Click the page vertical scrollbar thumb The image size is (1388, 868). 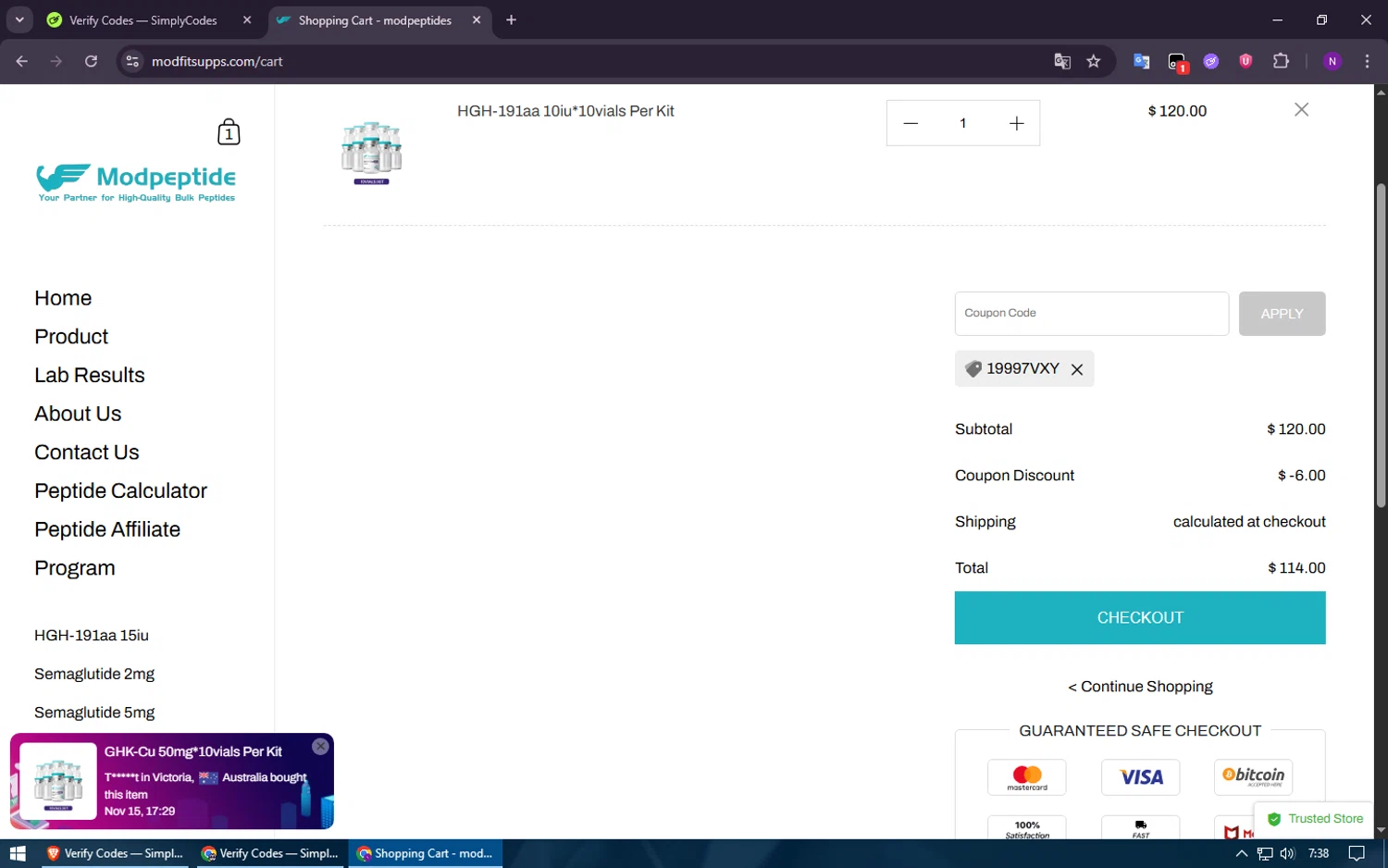coord(1381,345)
